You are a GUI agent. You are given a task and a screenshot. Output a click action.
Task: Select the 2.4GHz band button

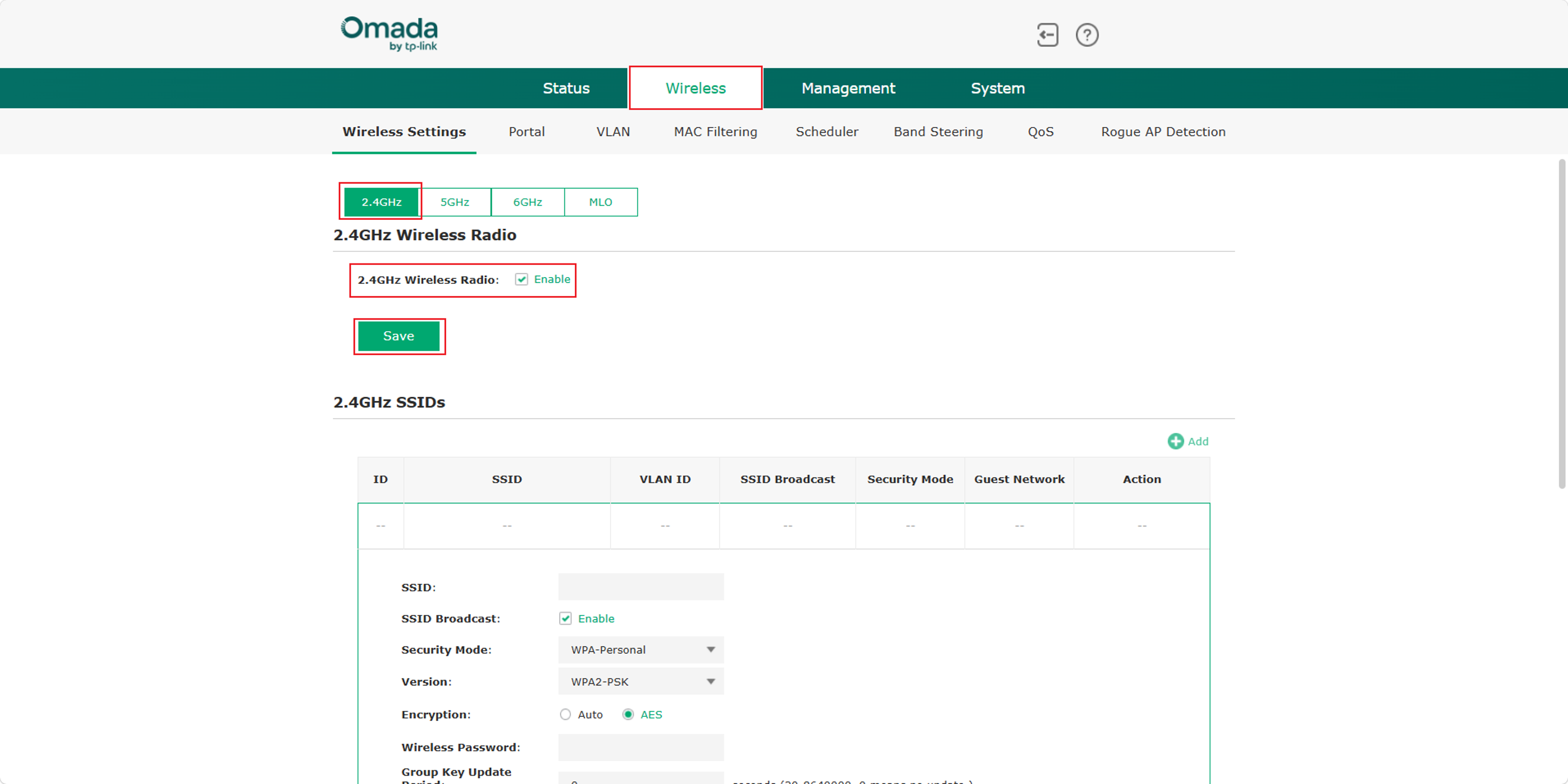[381, 202]
